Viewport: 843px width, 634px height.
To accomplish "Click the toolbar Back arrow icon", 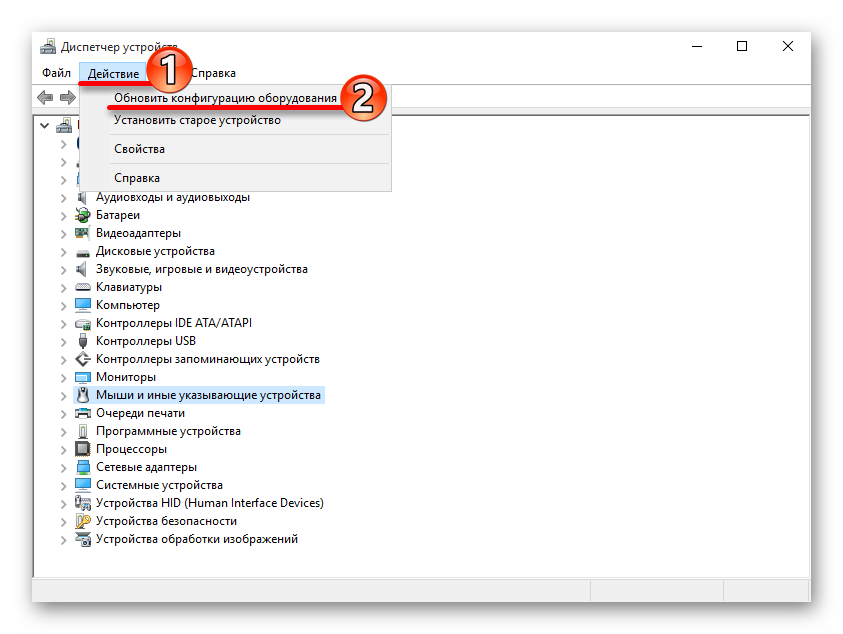I will click(x=45, y=97).
